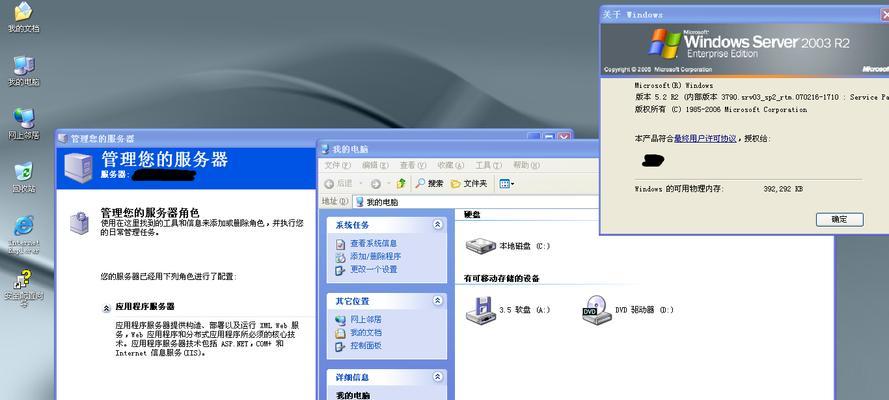Viewport: 889px width, 400px height.
Task: Select the 我的文档 desktop icon
Action: (23, 17)
